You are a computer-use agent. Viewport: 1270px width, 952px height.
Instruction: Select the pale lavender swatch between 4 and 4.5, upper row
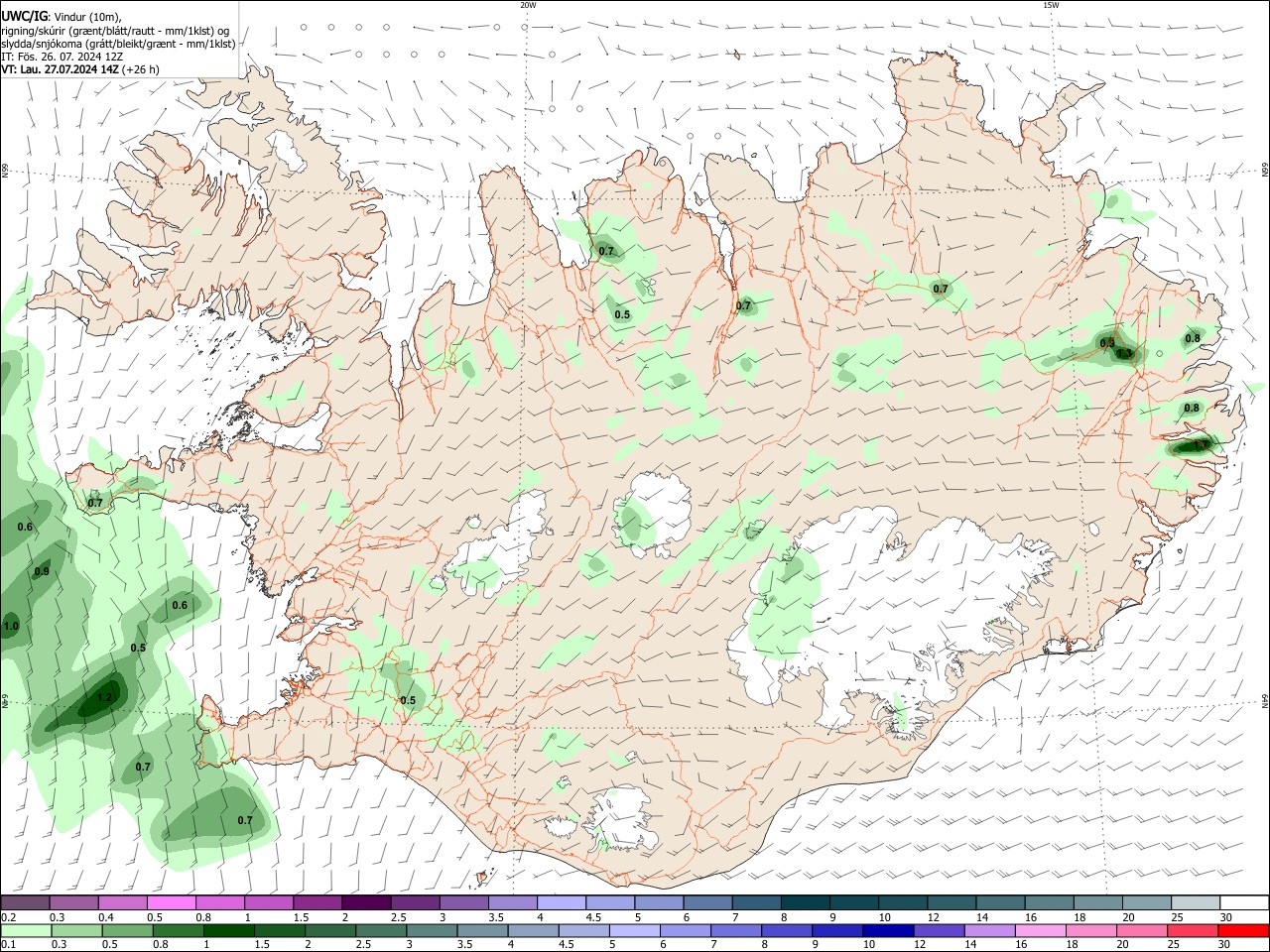(x=561, y=903)
